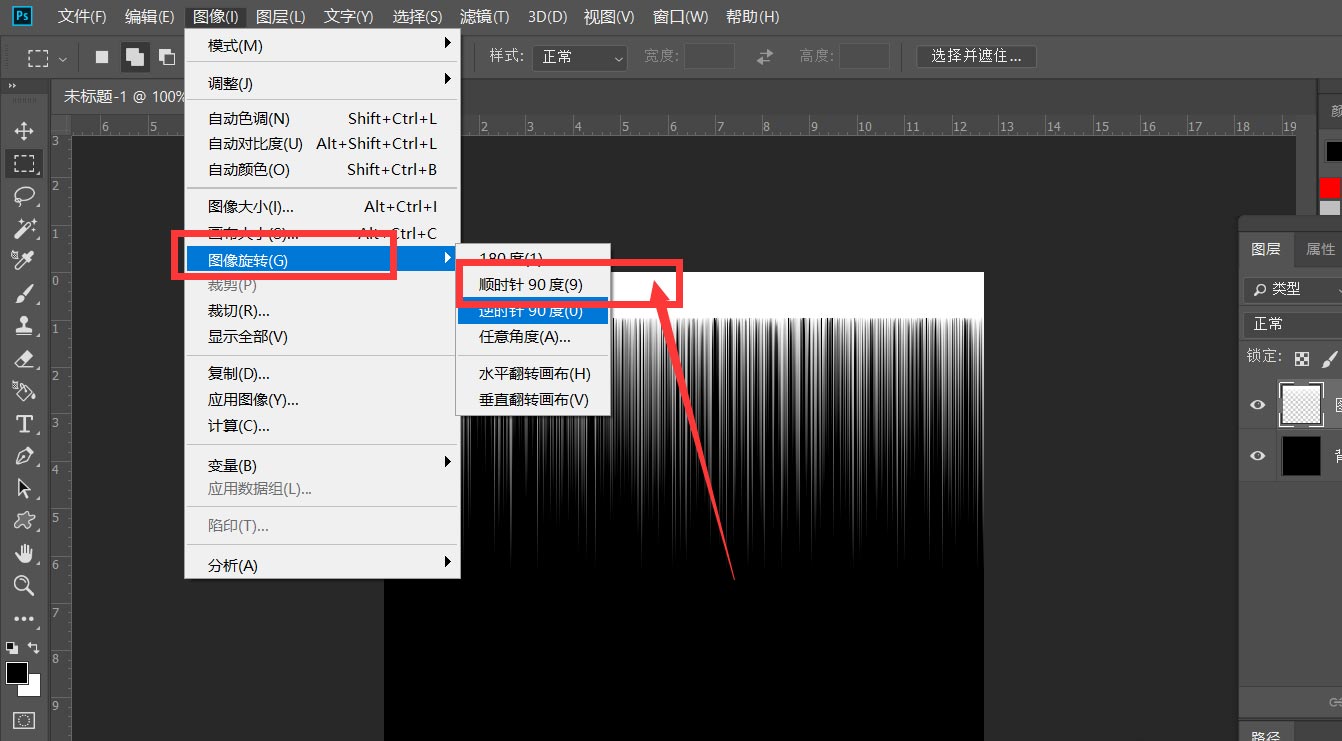This screenshot has width=1342, height=741.
Task: Open the 编辑(E) menu
Action: click(x=149, y=17)
